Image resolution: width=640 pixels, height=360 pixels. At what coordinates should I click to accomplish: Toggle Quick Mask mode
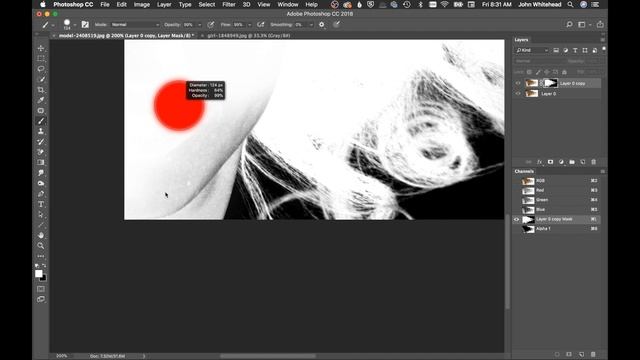click(41, 289)
